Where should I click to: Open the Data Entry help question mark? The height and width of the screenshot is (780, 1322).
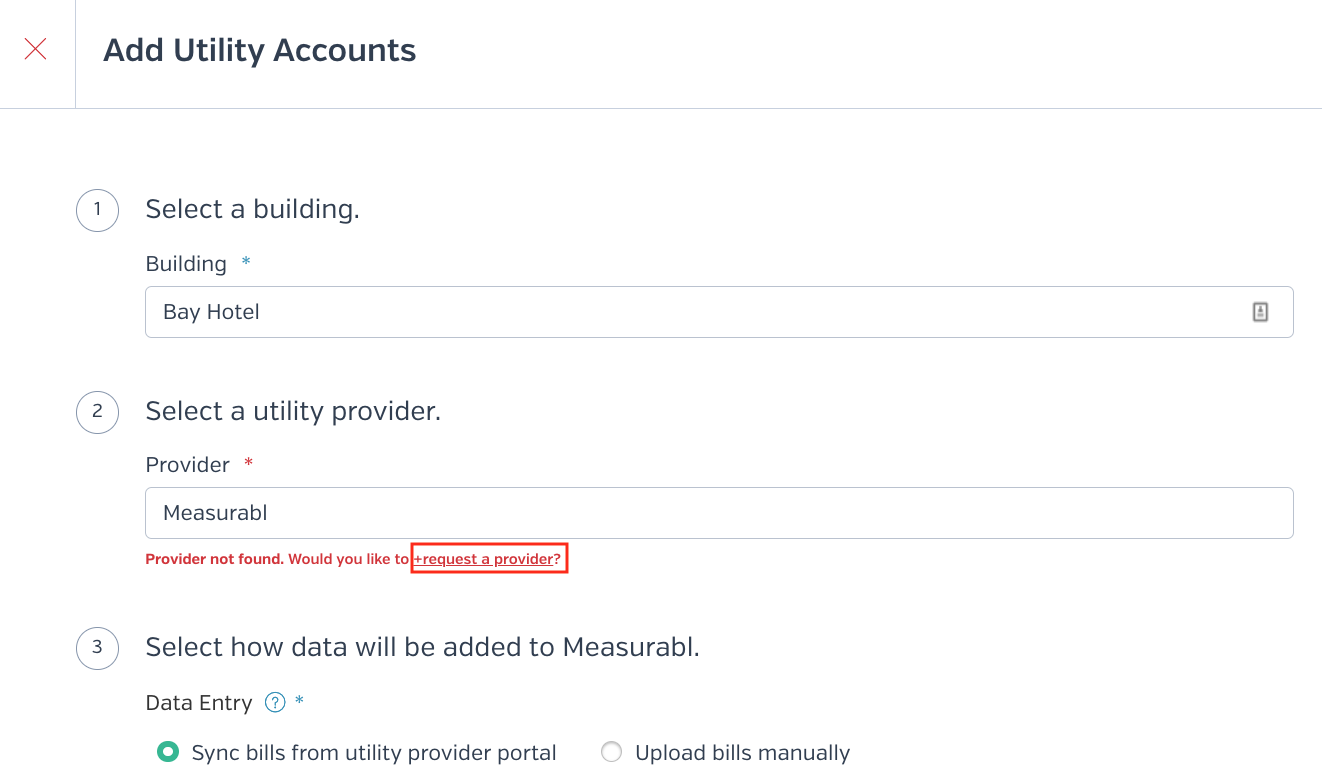275,703
